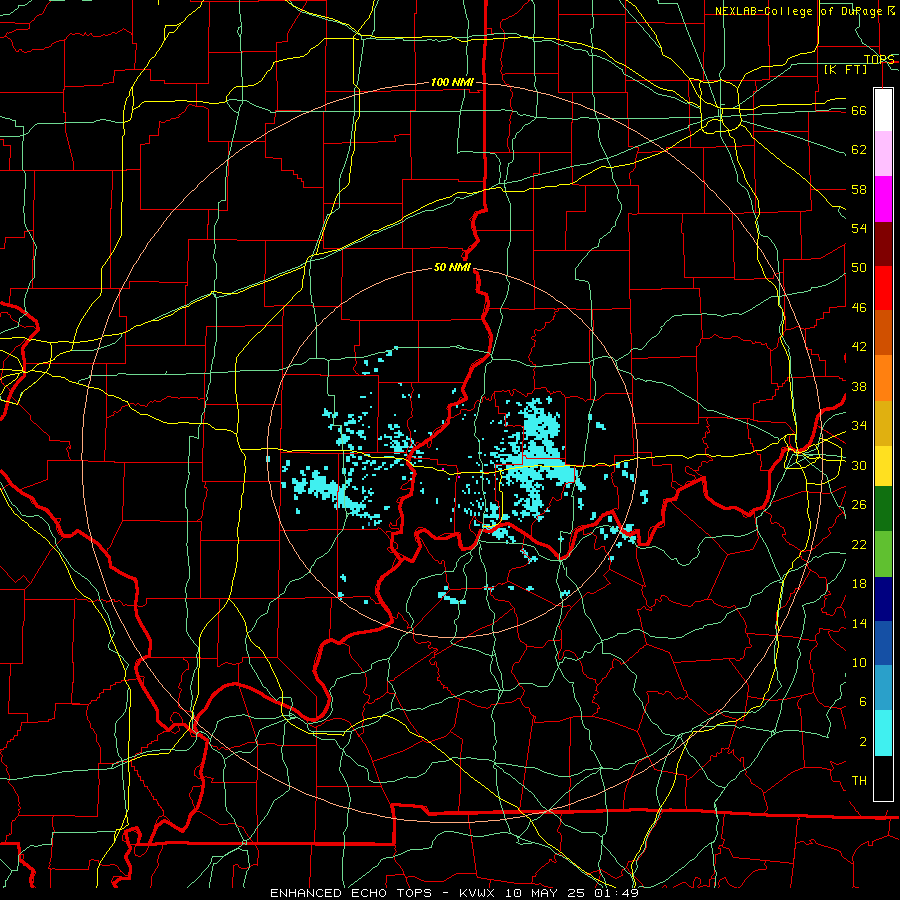Click the light green 26 kft legend color
900x900 pixels.
pos(883,554)
